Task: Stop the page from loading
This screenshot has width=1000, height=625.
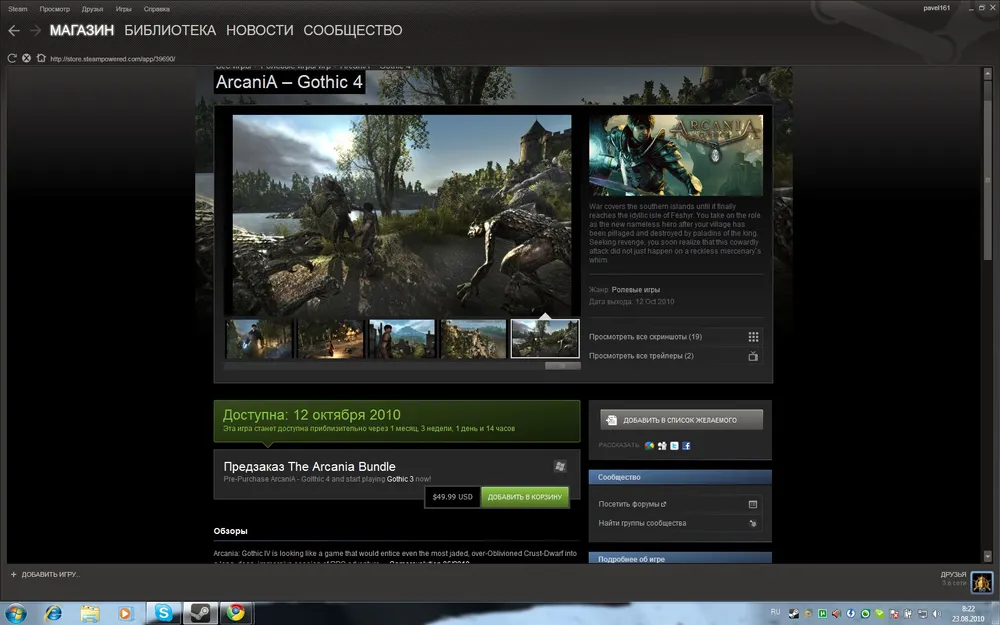Action: coord(26,58)
